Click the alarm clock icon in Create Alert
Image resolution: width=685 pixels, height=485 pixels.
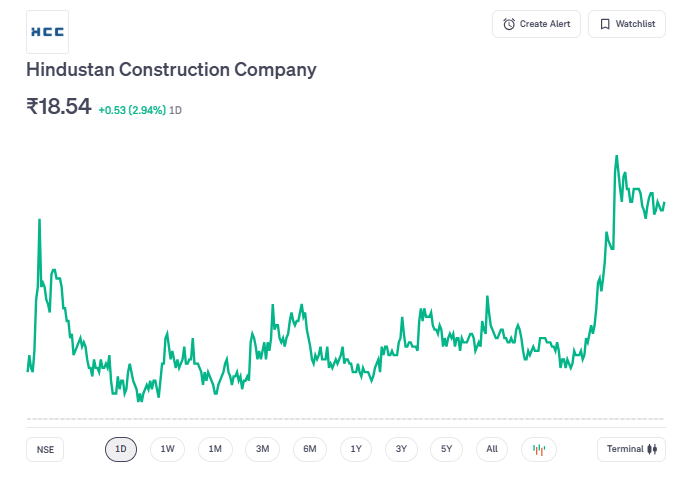509,24
